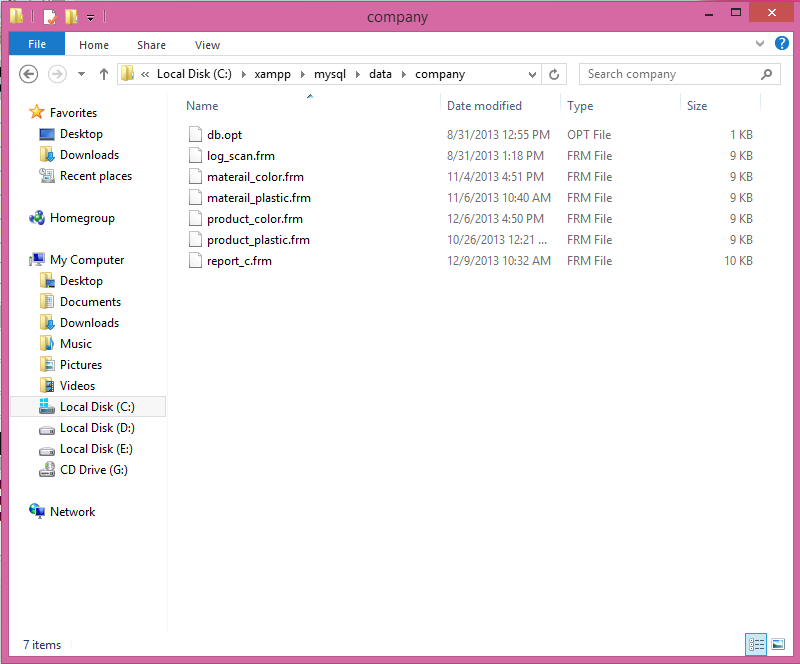Switch to Large icons view layout
This screenshot has height=664, width=800.
[778, 644]
